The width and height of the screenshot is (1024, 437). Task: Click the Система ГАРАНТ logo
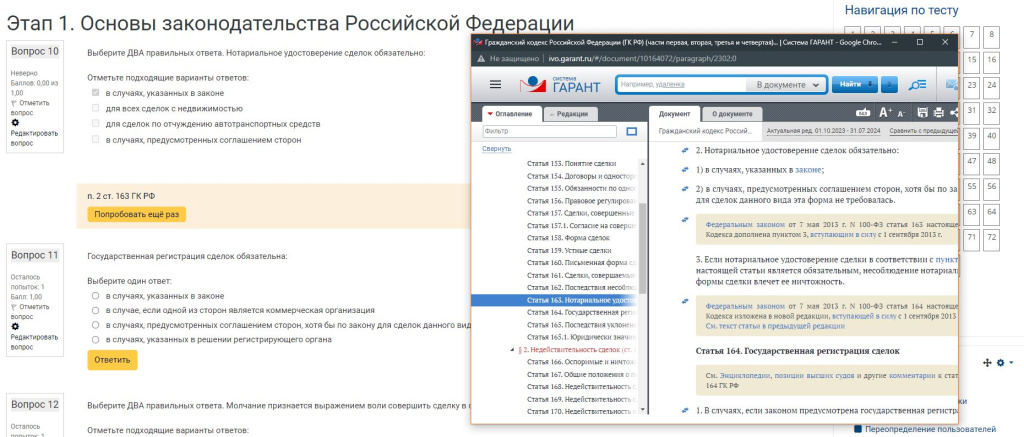click(x=559, y=85)
